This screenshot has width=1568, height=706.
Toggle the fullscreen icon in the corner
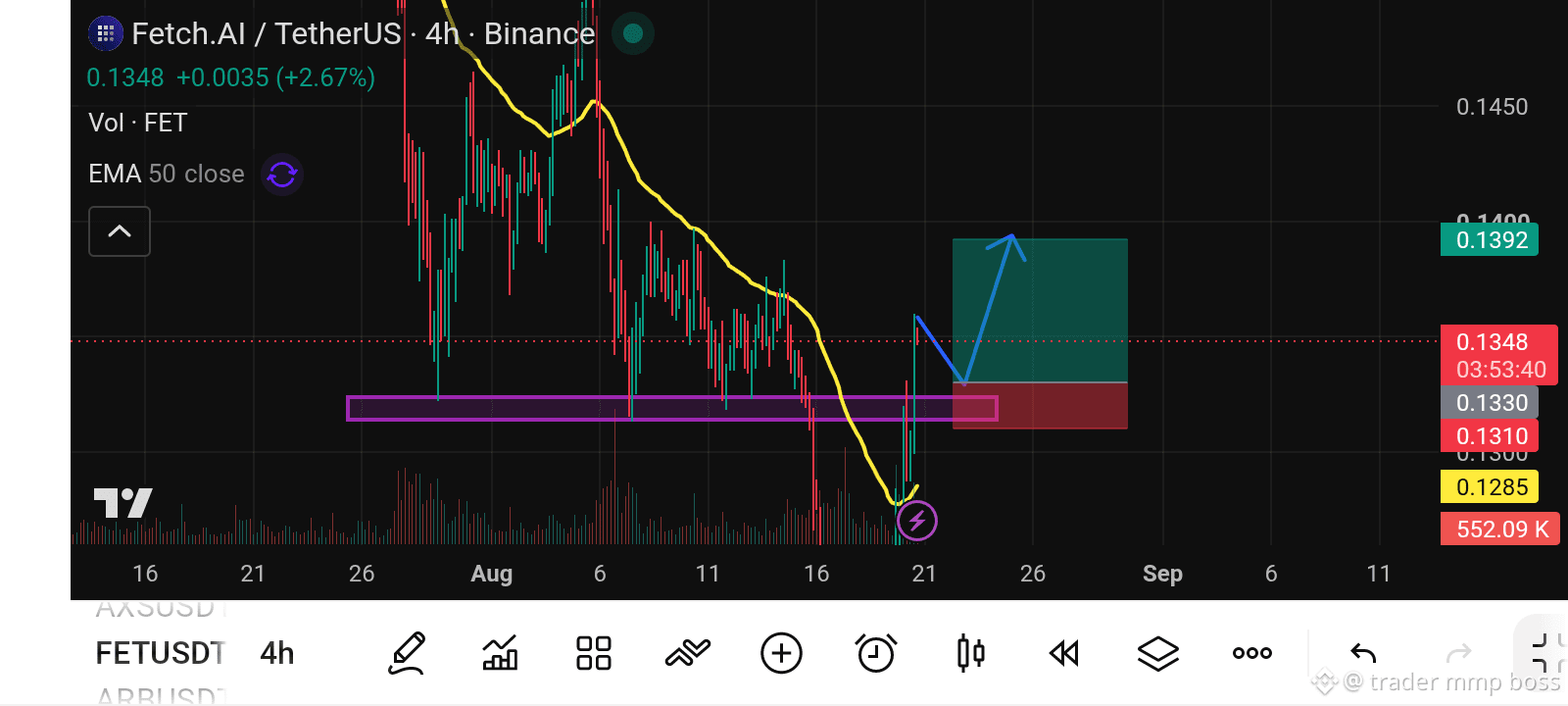(1546, 653)
